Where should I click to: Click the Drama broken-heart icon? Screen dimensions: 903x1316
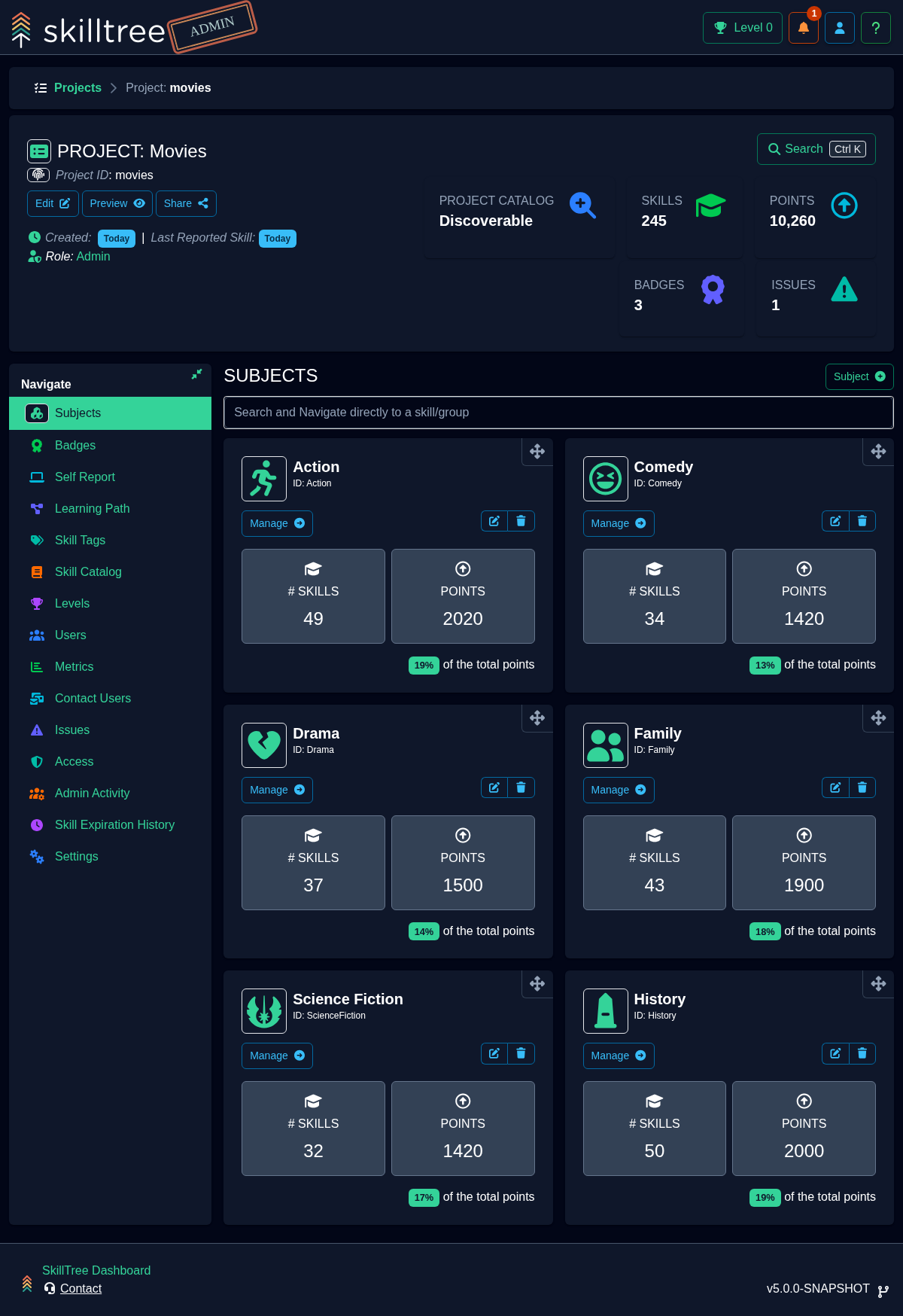point(264,745)
